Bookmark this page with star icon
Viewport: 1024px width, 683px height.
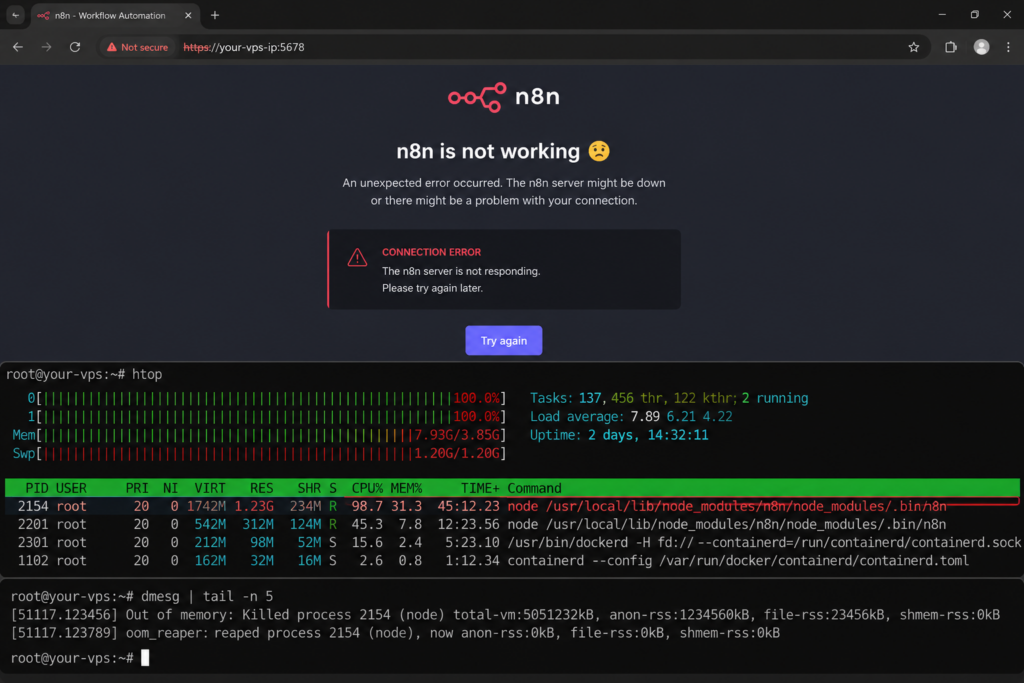914,47
